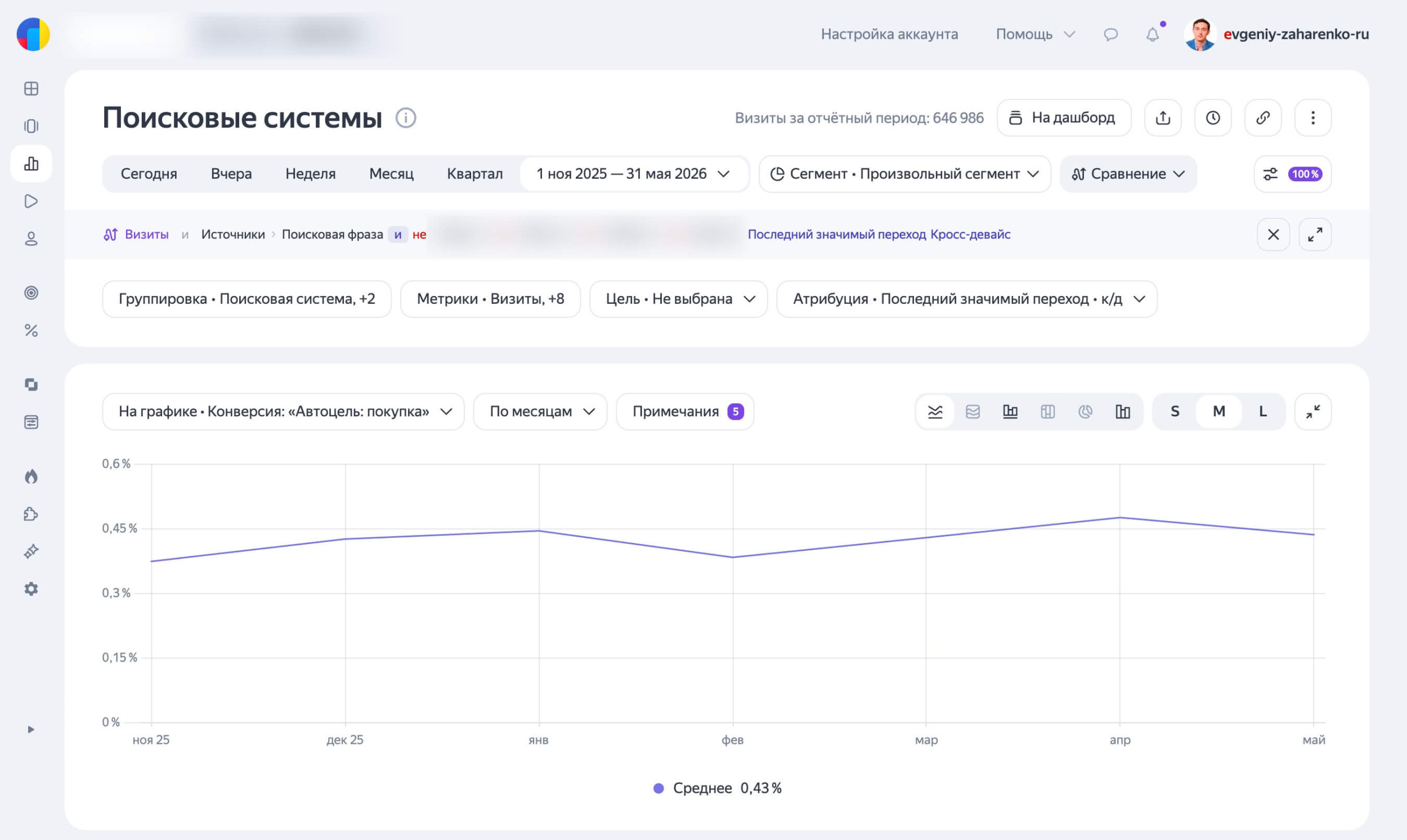Viewport: 1407px width, 840px height.
Task: Expand the date range dropdown
Action: click(633, 174)
